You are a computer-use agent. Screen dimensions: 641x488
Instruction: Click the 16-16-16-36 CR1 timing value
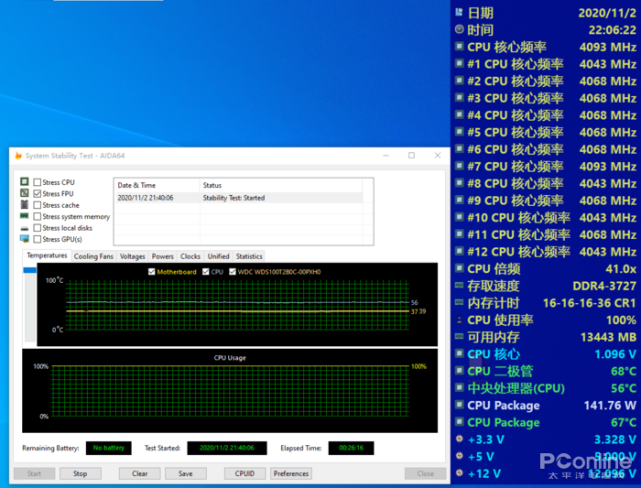589,303
